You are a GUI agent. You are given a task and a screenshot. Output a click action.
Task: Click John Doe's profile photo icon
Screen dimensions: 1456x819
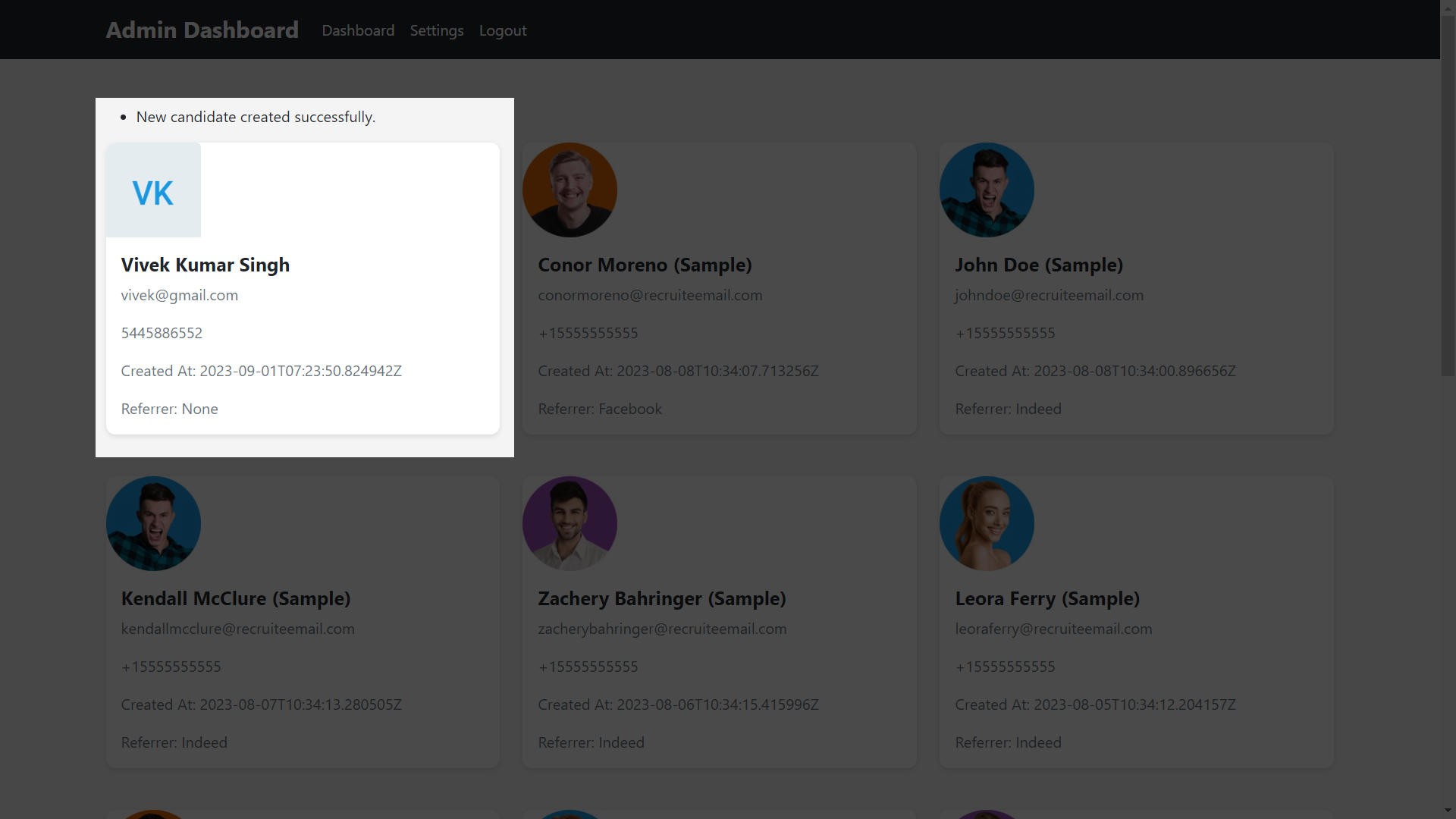(x=986, y=189)
